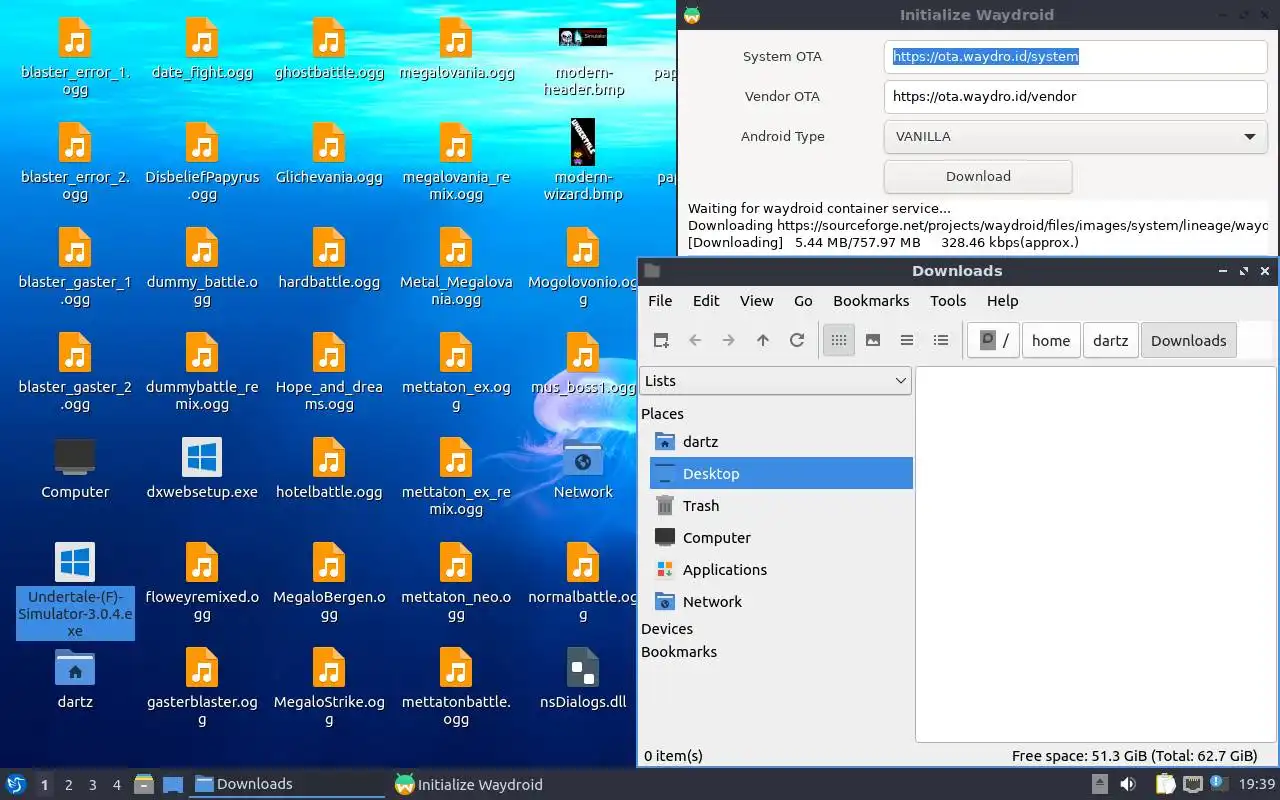This screenshot has width=1280, height=800.
Task: Select modern-wizard.bmp desktop image
Action: click(x=583, y=160)
